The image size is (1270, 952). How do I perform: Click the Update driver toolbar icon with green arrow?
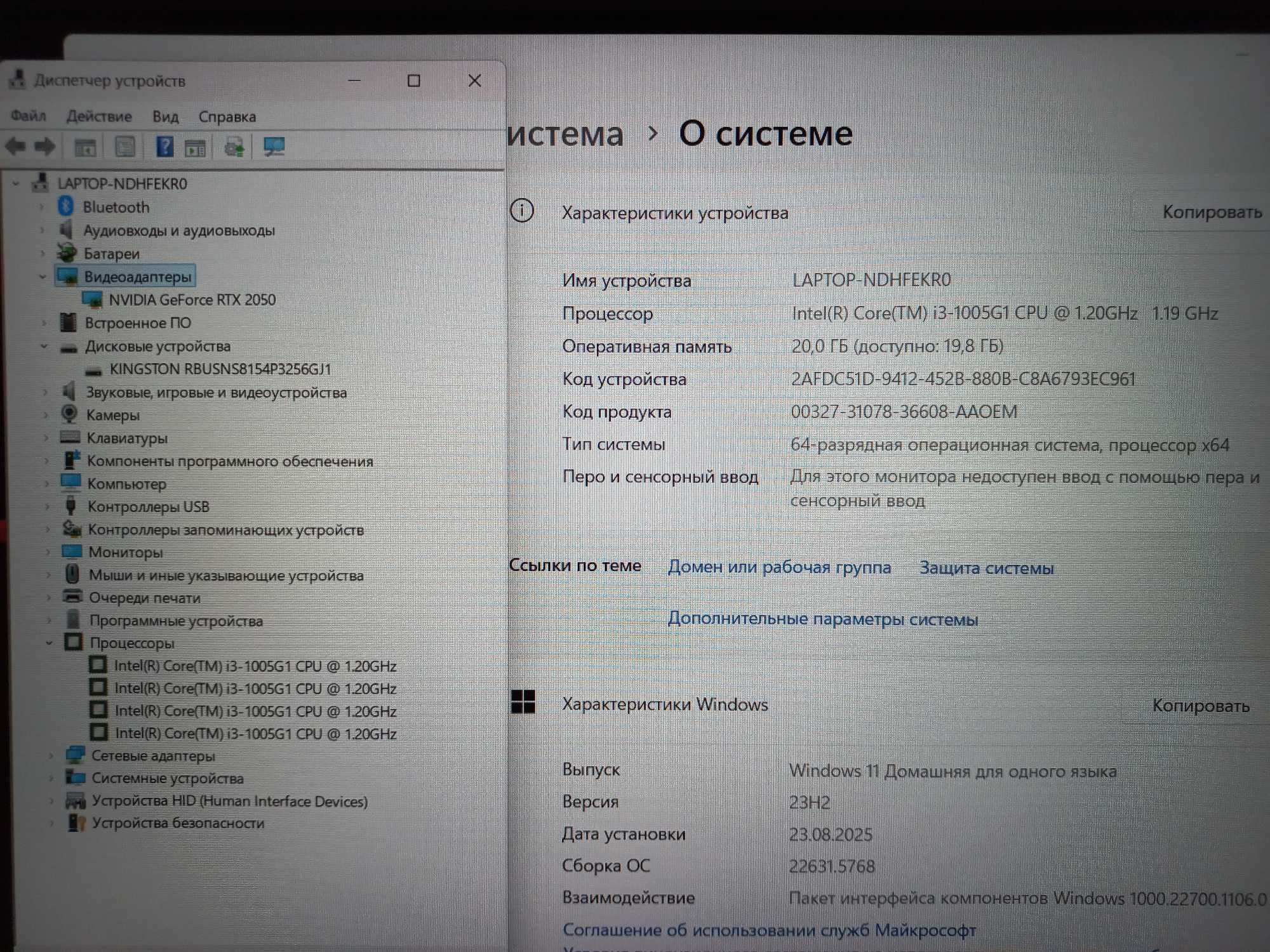coord(234,147)
